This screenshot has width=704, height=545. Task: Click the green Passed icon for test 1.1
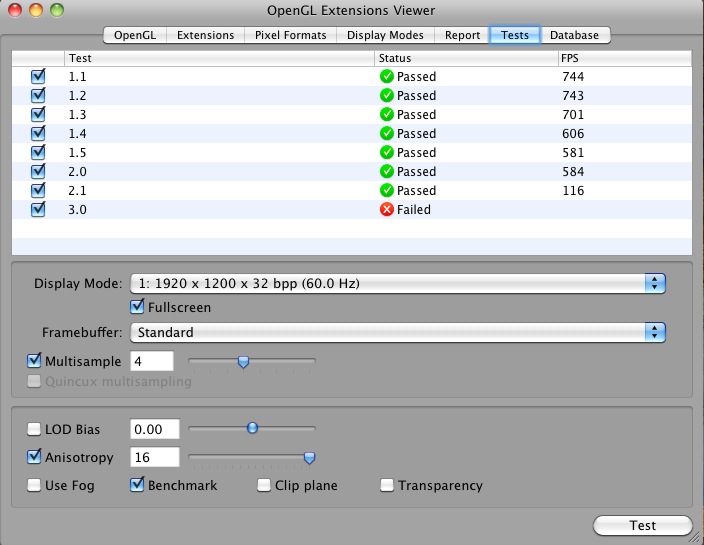[x=387, y=76]
